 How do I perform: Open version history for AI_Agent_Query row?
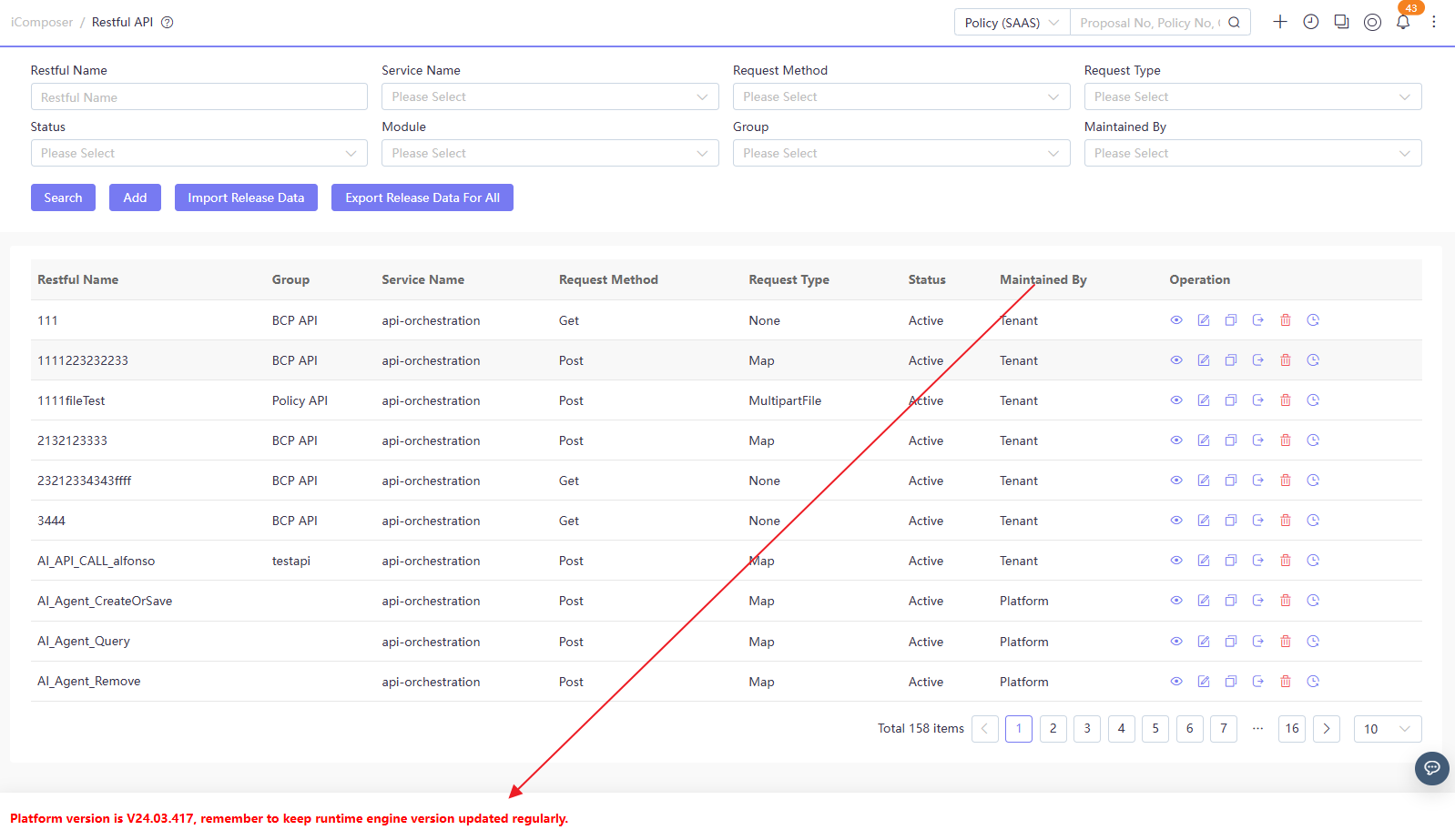click(x=1313, y=642)
